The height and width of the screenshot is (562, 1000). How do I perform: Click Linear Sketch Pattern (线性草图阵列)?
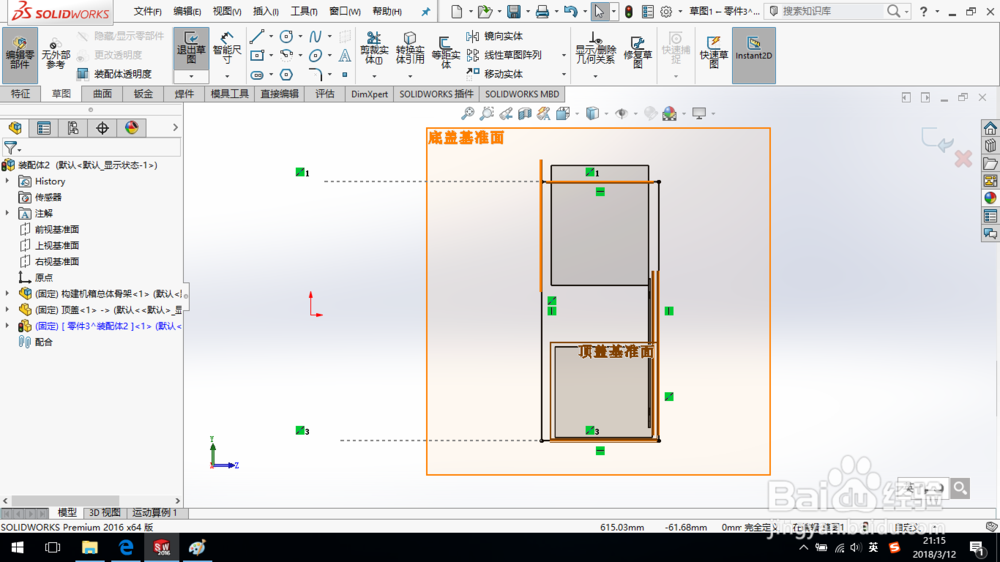pyautogui.click(x=504, y=55)
